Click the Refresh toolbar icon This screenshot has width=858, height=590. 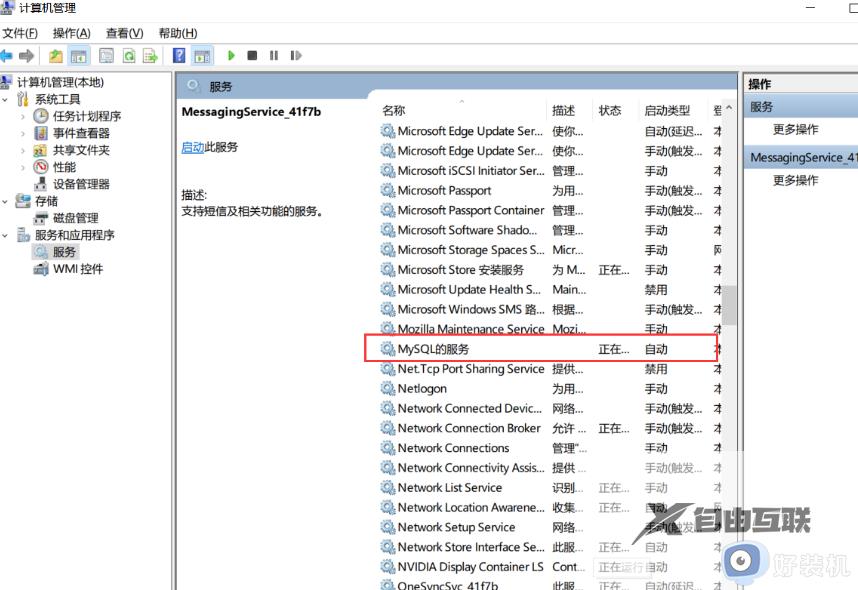point(129,55)
